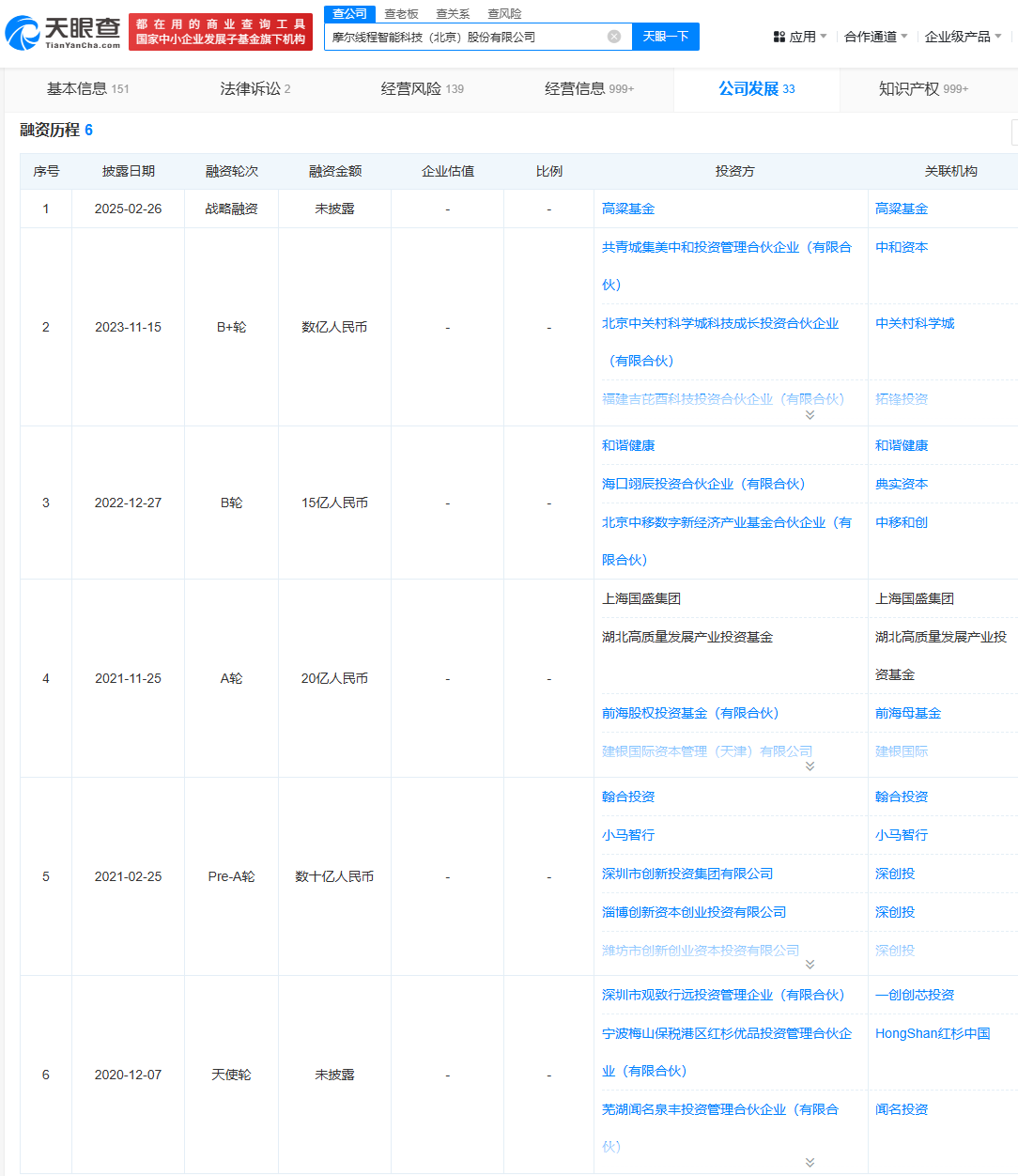
Task: Open the 法律诉讼 tab
Action: [255, 89]
